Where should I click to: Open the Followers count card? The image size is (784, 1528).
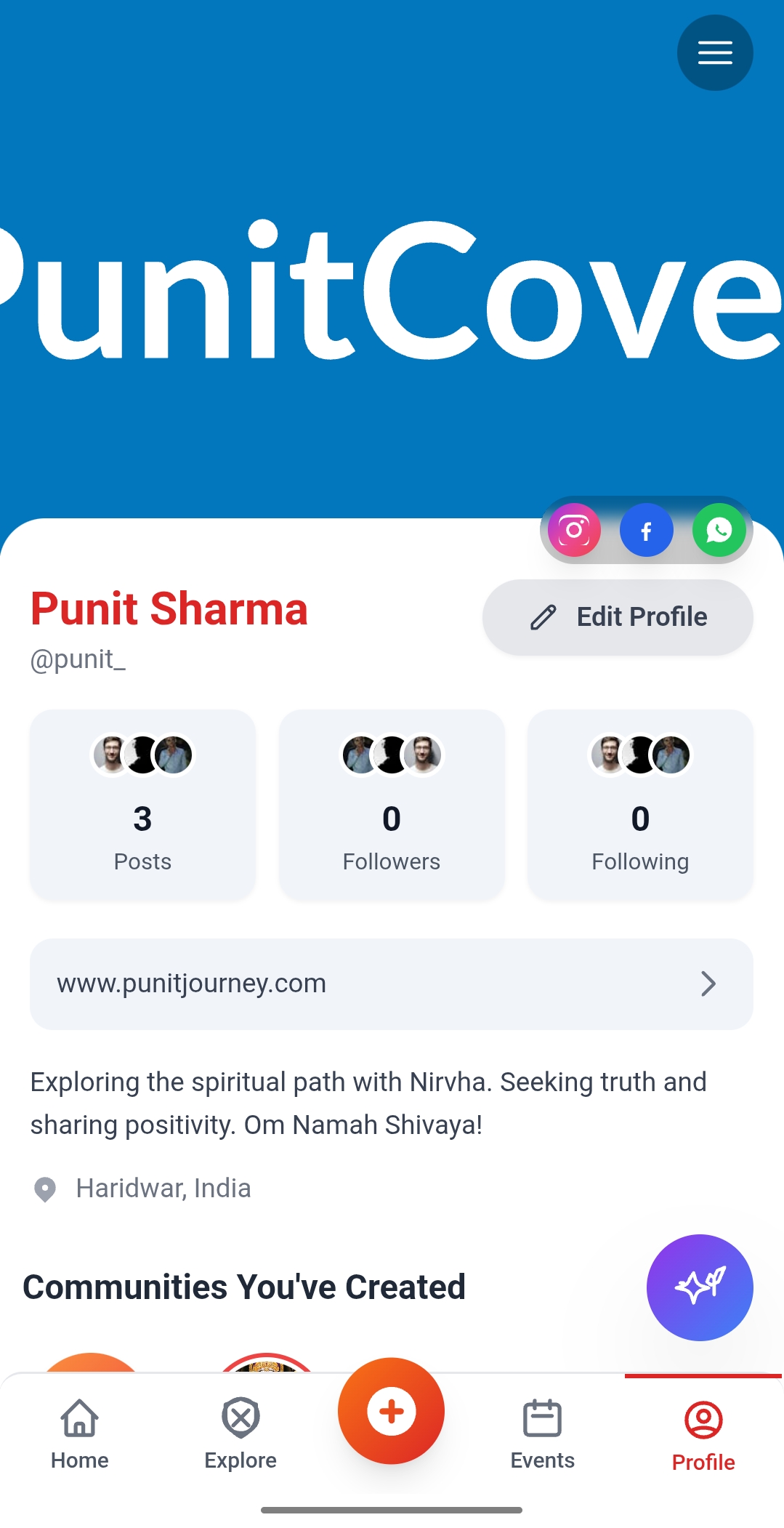(392, 805)
